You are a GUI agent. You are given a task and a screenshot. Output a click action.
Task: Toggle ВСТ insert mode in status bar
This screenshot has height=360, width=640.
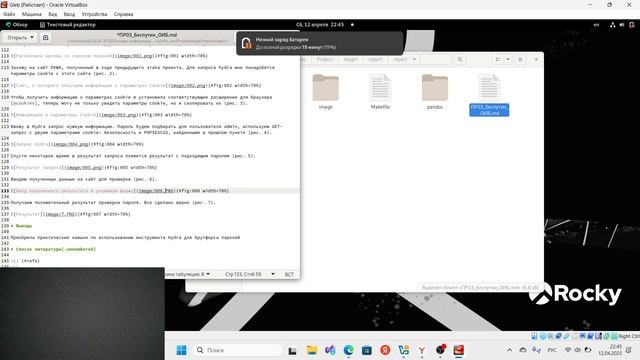tap(289, 274)
